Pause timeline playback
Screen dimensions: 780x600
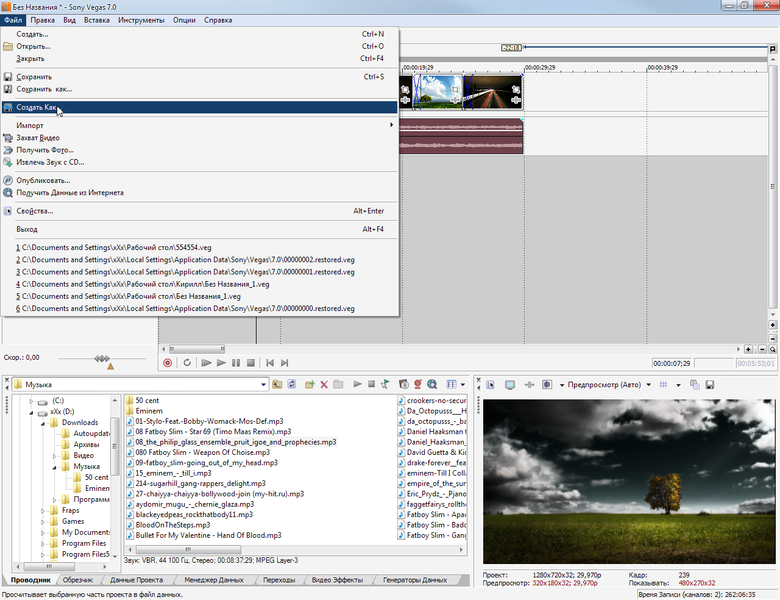(236, 363)
